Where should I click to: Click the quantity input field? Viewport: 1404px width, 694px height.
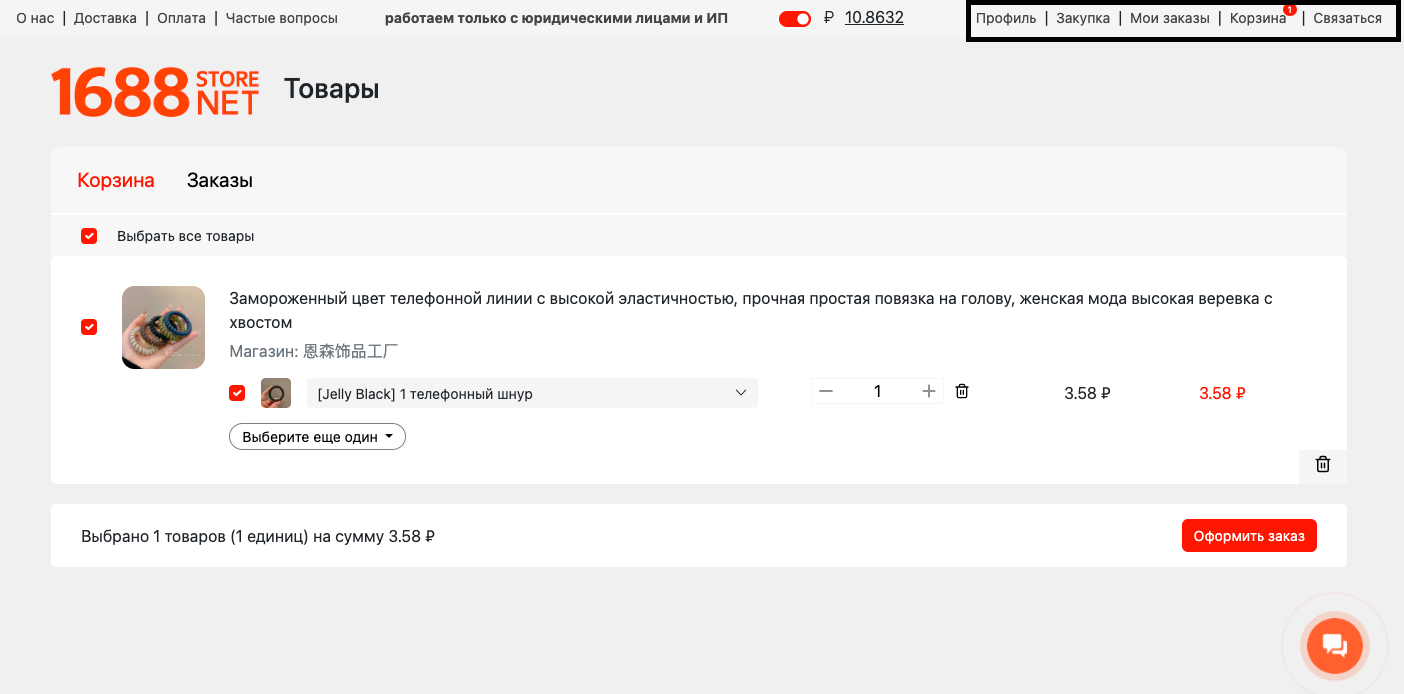pyautogui.click(x=877, y=392)
